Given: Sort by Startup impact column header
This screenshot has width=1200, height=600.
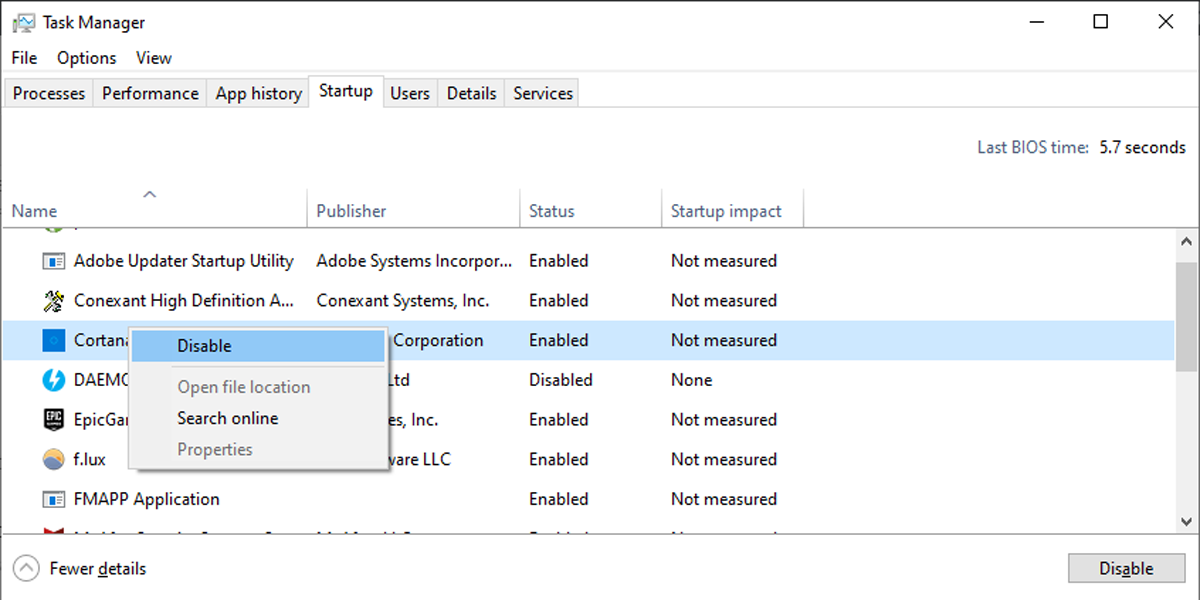Looking at the screenshot, I should click(726, 211).
